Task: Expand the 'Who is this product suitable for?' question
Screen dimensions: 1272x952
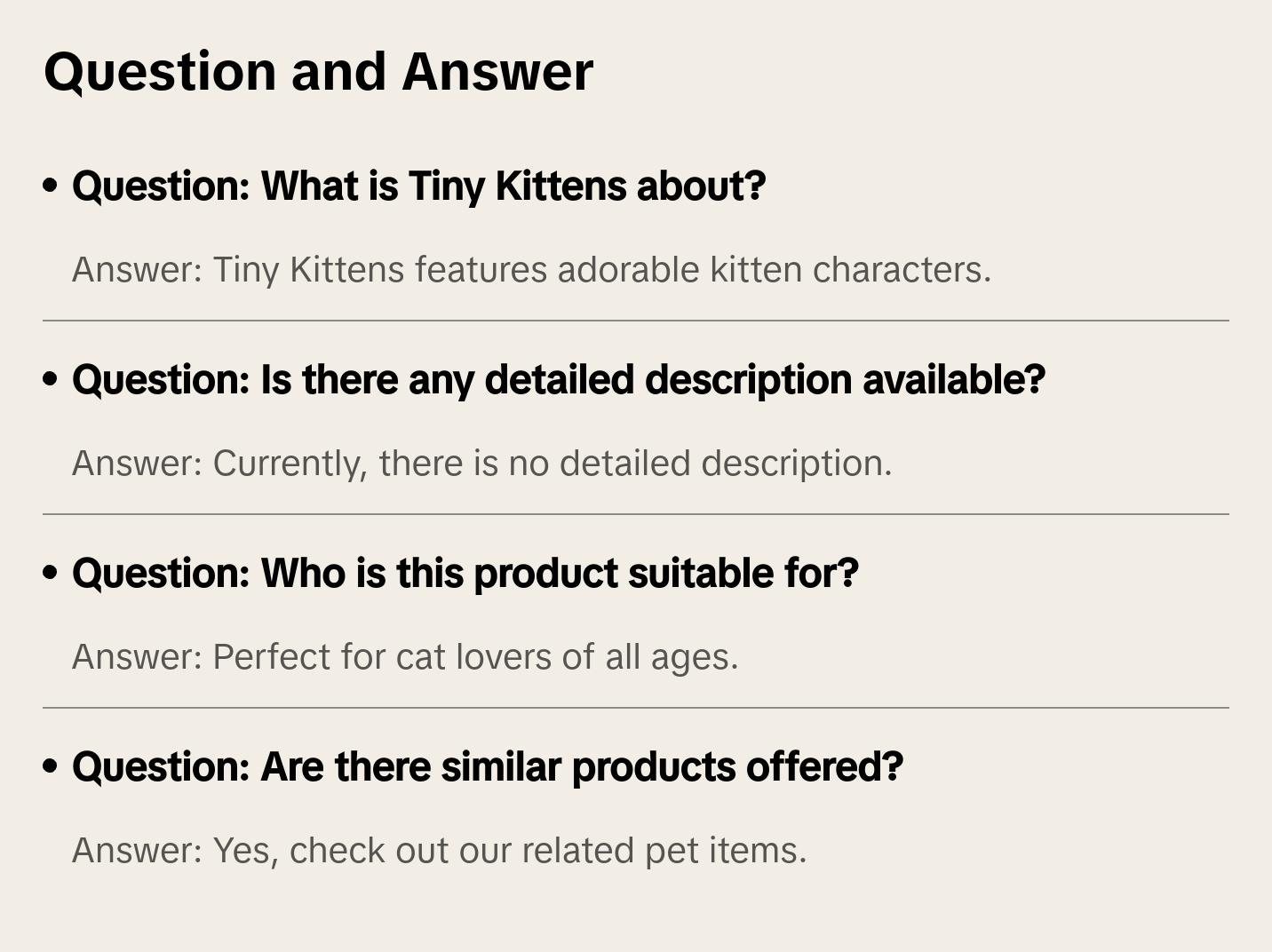Action: click(465, 574)
